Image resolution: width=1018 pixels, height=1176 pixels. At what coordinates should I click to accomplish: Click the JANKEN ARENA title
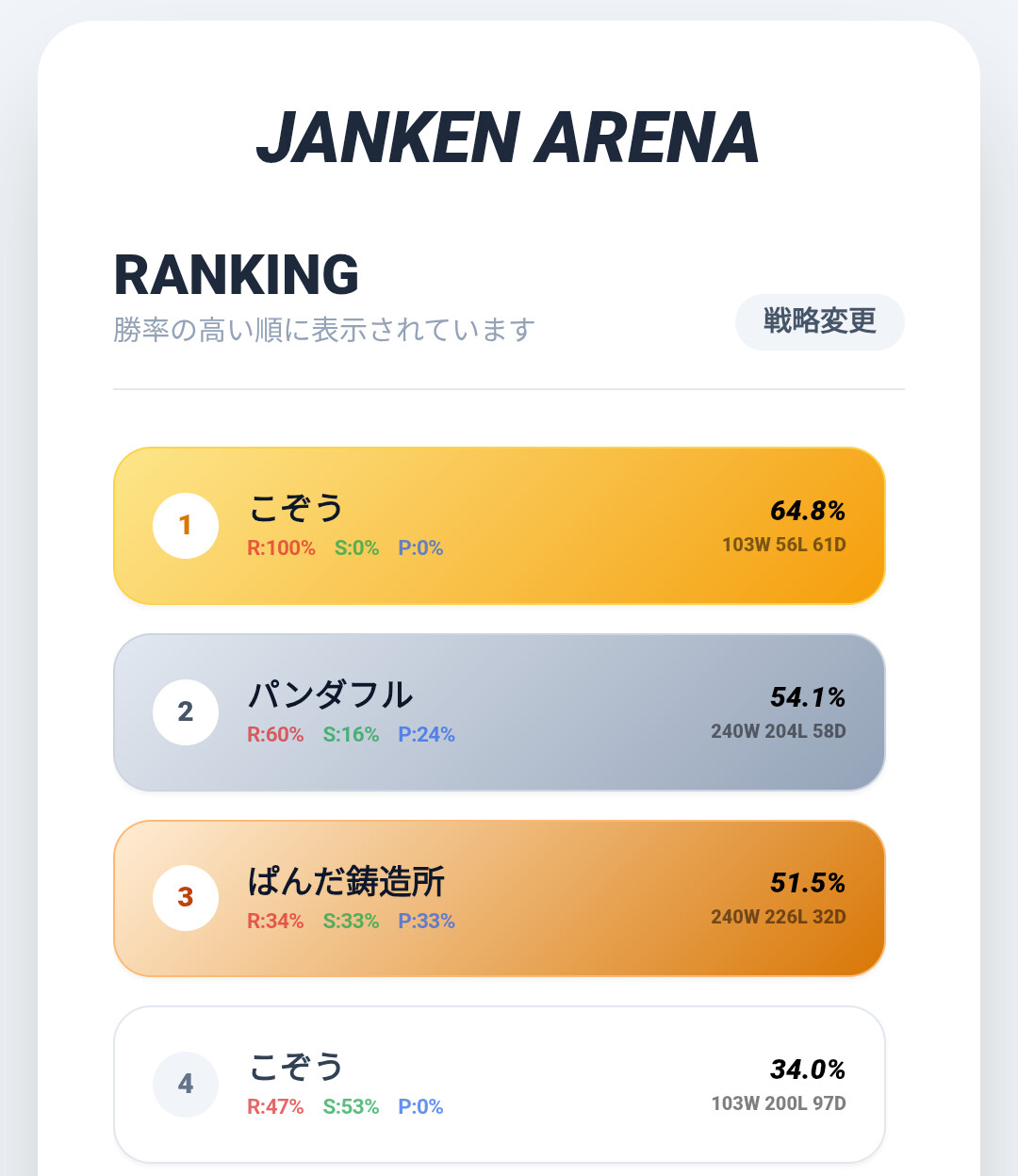(x=508, y=138)
